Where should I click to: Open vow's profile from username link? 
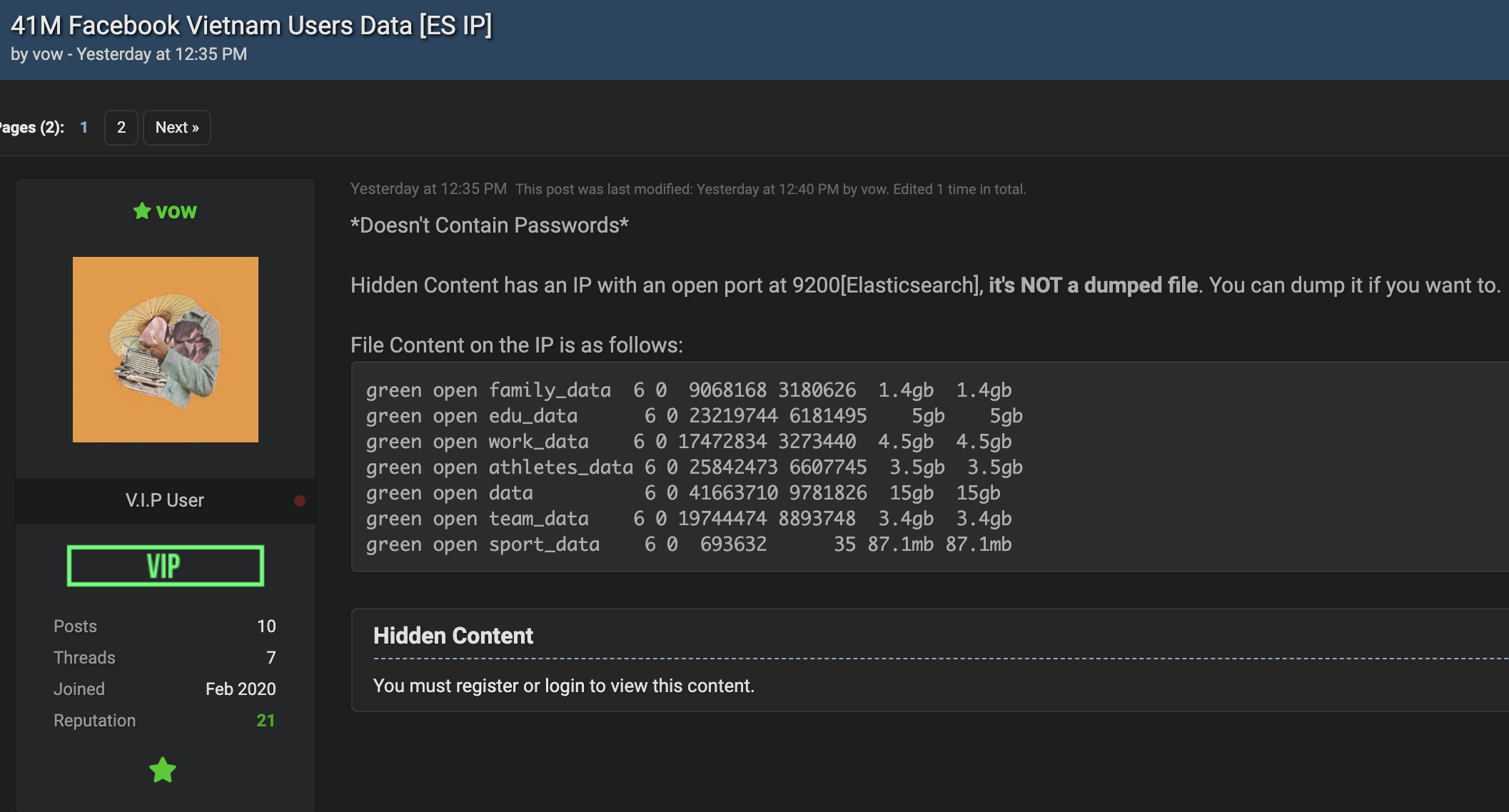(176, 211)
